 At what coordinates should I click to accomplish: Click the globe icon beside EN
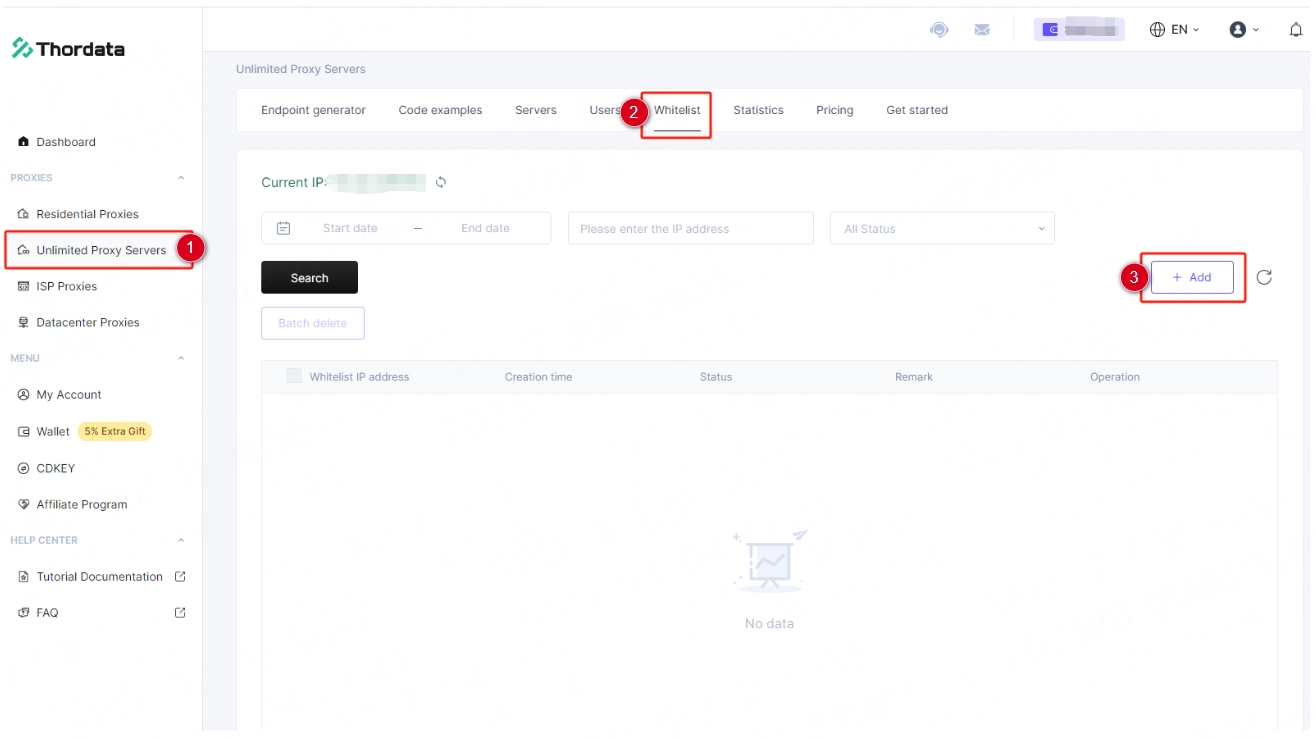[x=1158, y=30]
